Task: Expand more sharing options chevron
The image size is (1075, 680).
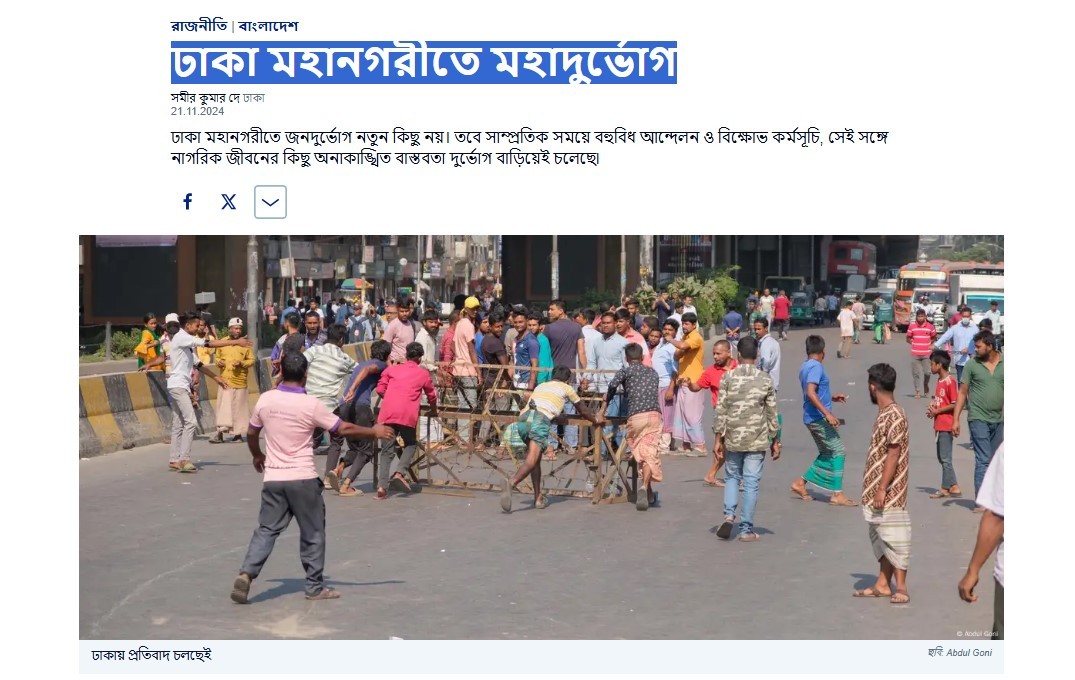Action: 270,202
